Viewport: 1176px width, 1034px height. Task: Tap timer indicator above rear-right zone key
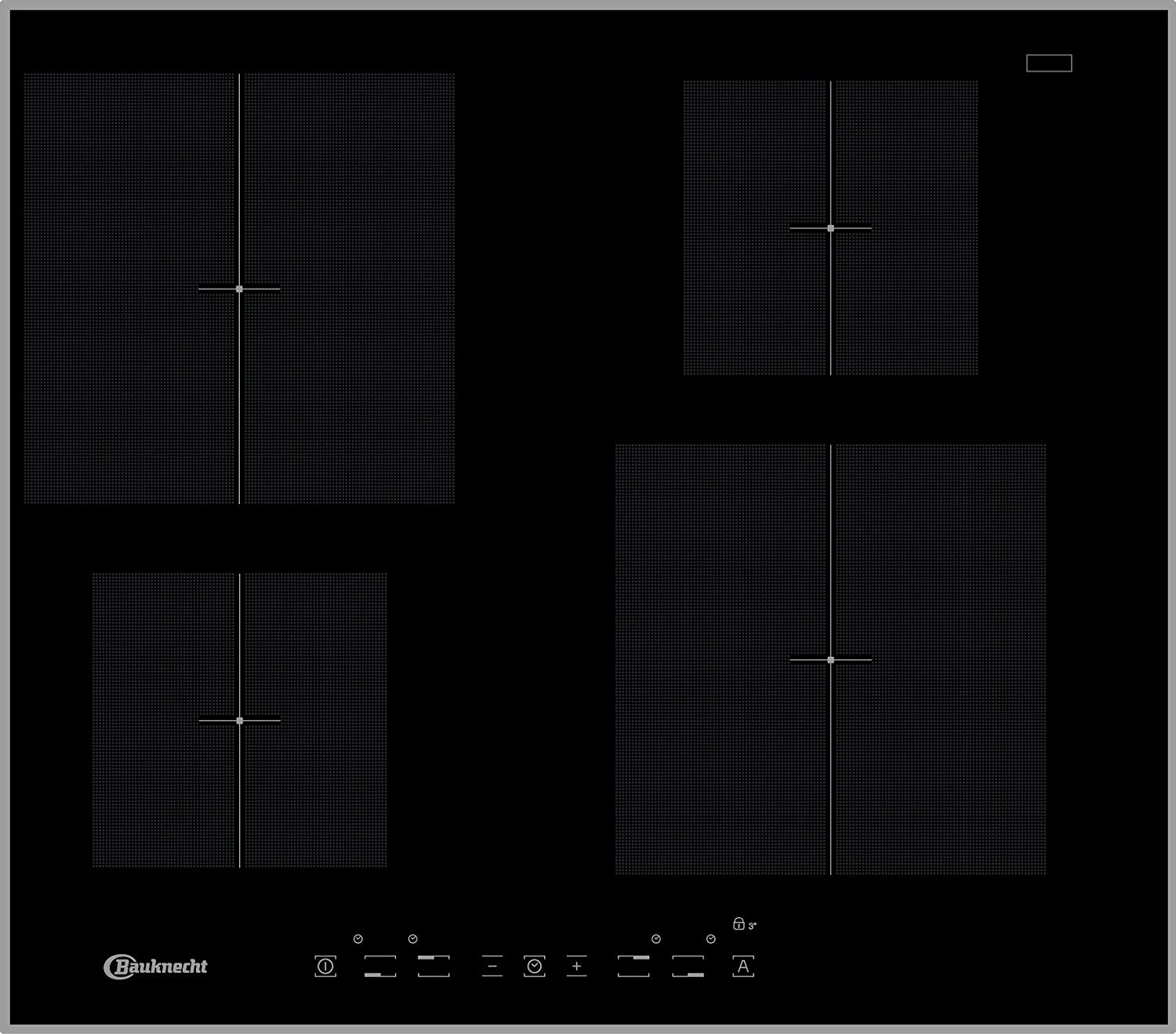pyautogui.click(x=656, y=939)
